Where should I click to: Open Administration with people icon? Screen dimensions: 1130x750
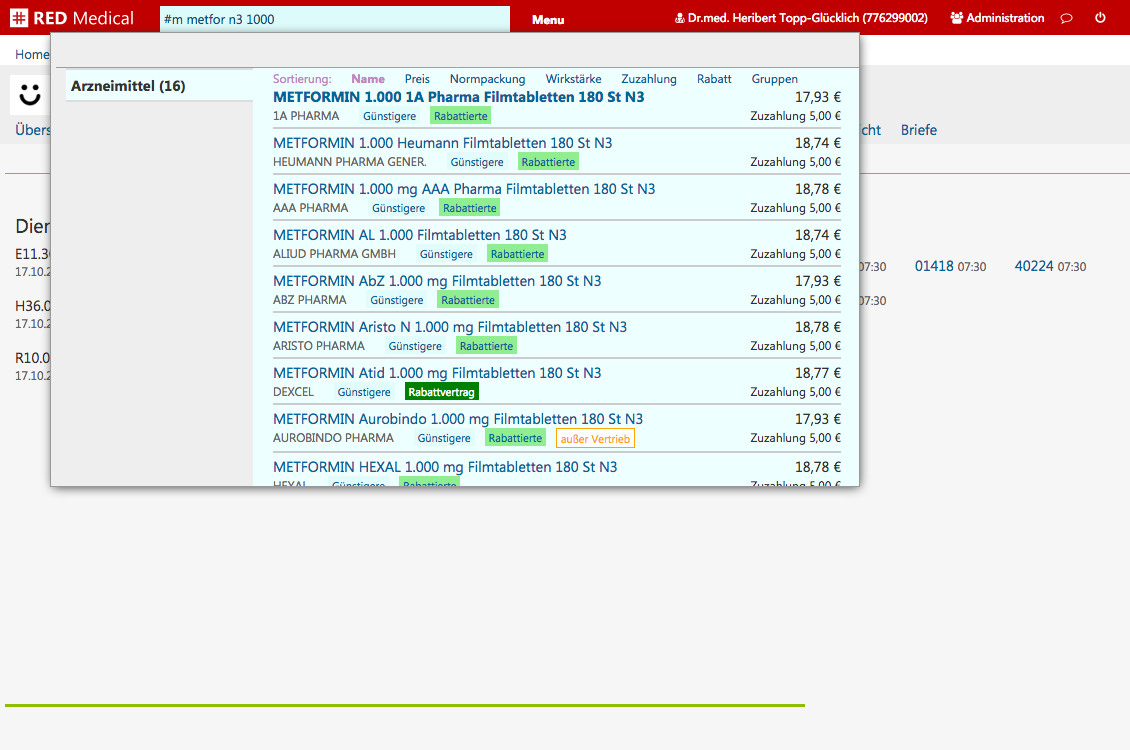point(997,18)
